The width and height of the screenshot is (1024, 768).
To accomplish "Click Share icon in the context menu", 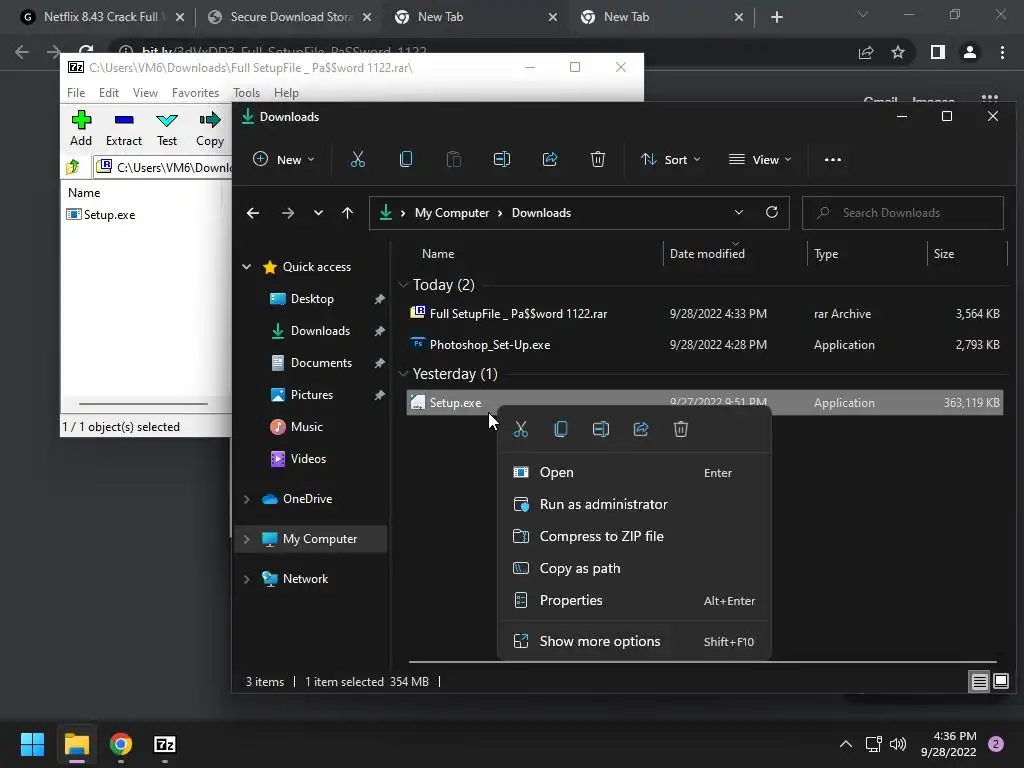I will pos(641,429).
